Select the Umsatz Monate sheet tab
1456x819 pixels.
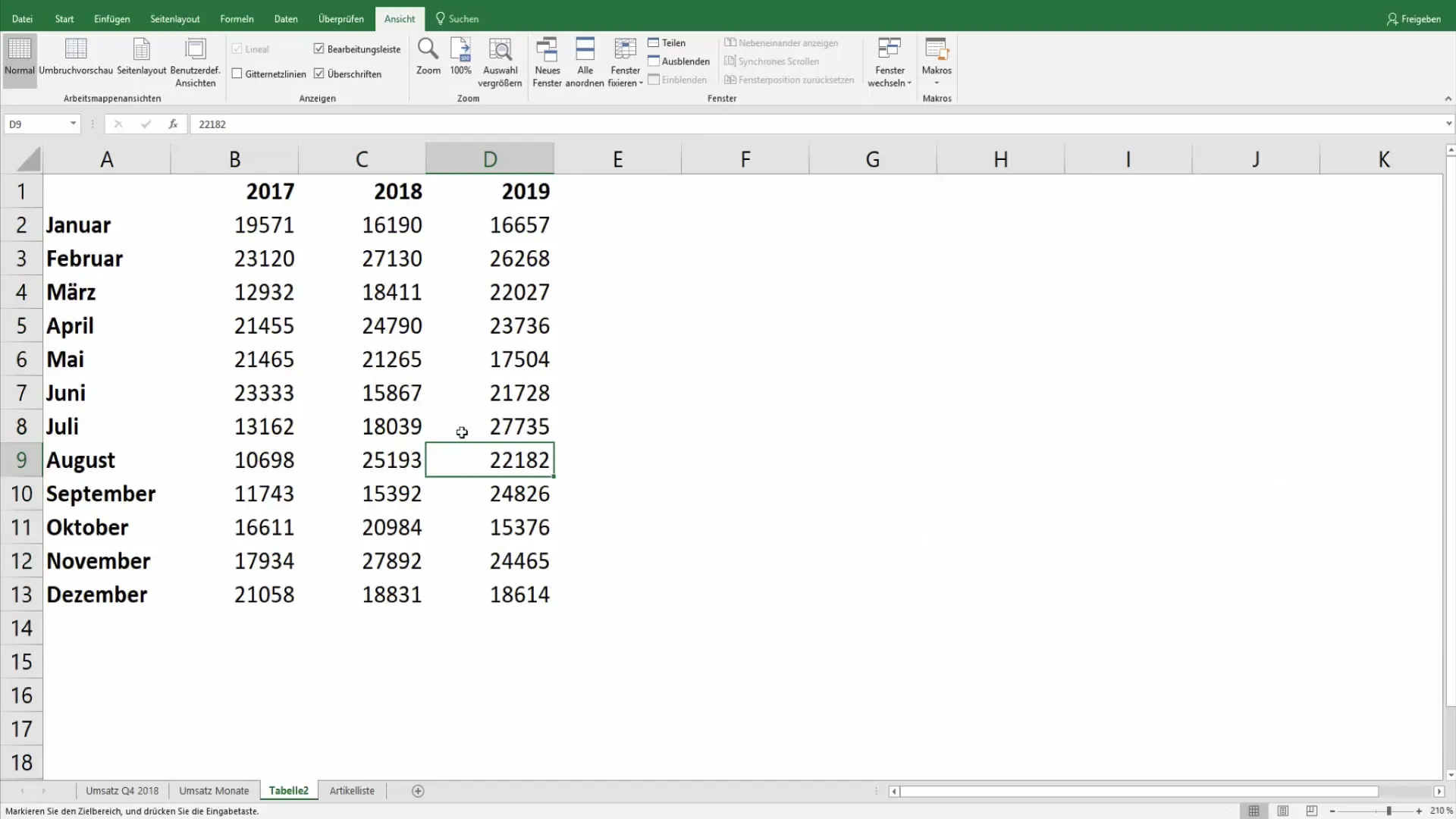pyautogui.click(x=213, y=790)
